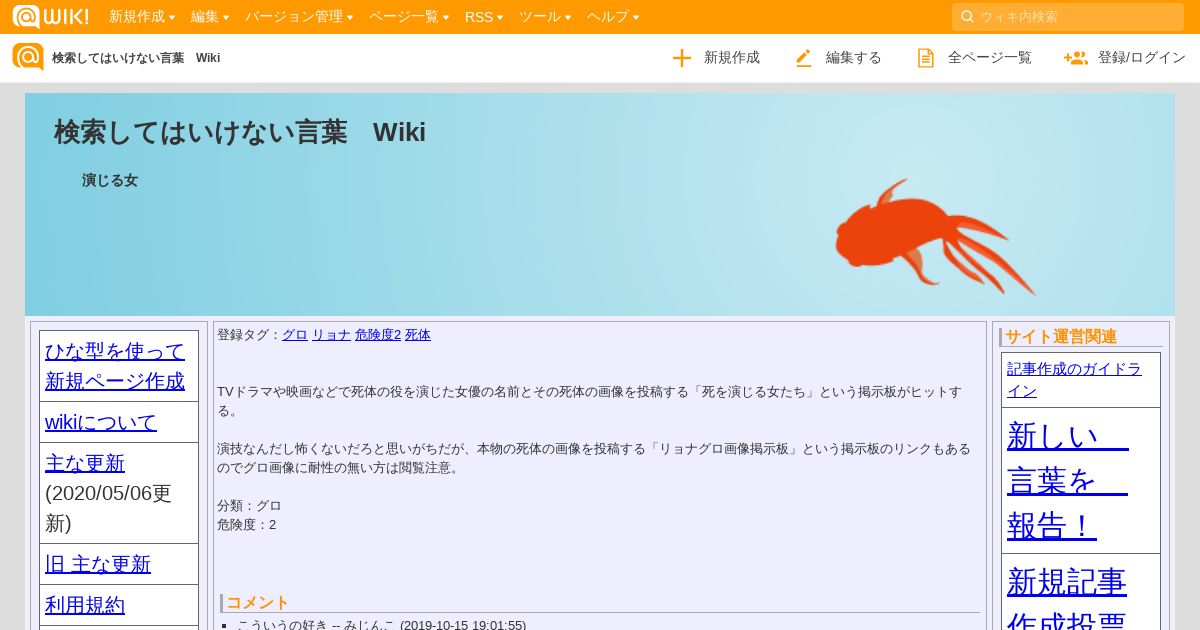Click 全ページ一覧 button text

pyautogui.click(x=990, y=58)
